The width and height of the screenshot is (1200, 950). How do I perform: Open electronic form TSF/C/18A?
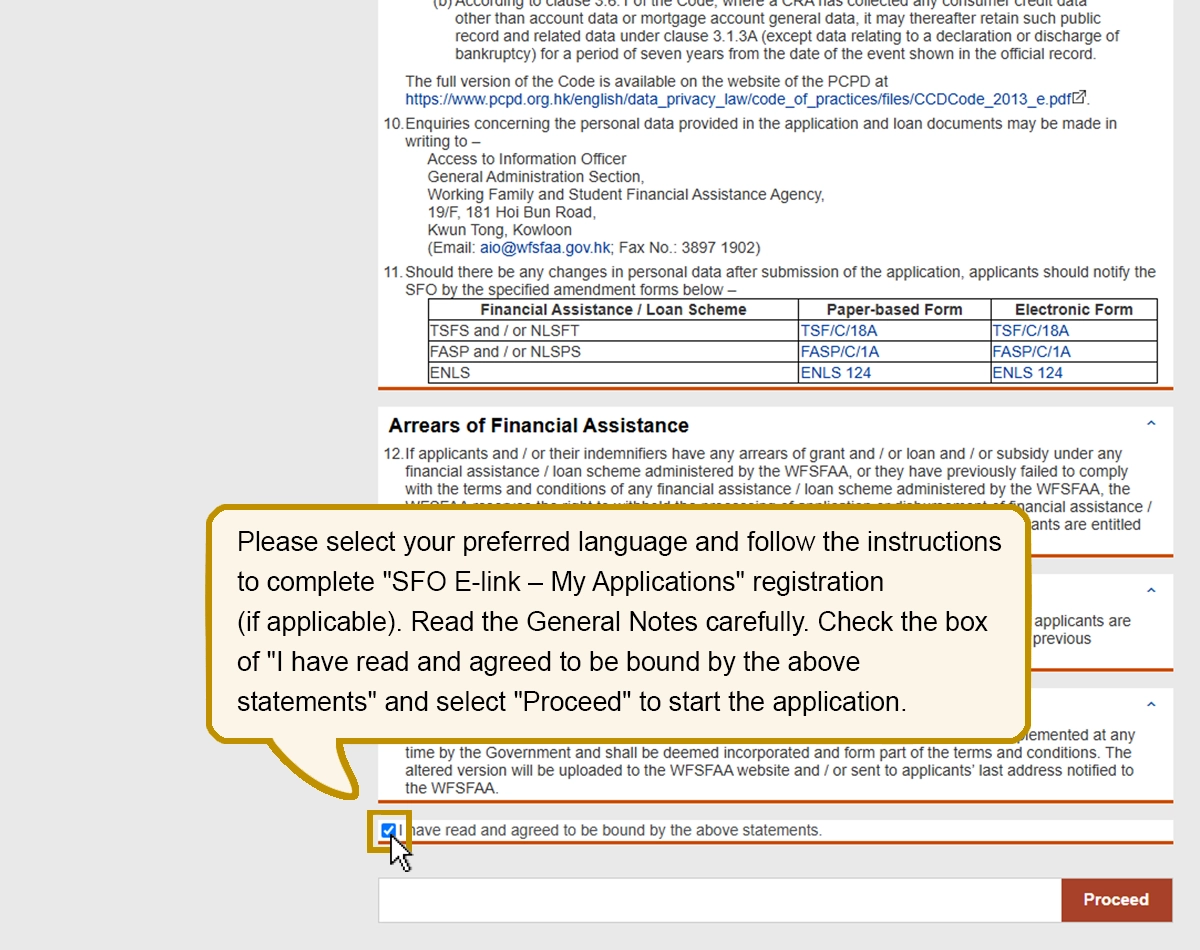1030,331
